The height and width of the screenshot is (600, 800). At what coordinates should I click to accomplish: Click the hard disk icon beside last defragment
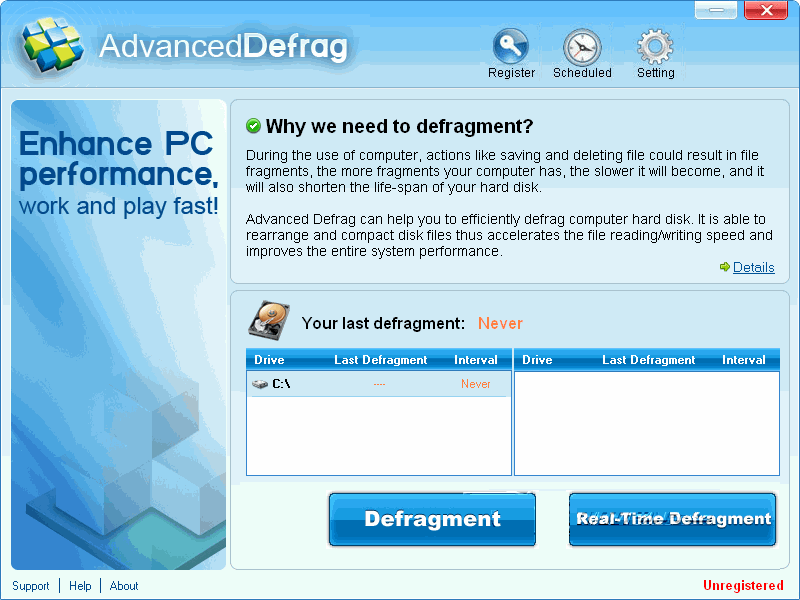coord(268,320)
